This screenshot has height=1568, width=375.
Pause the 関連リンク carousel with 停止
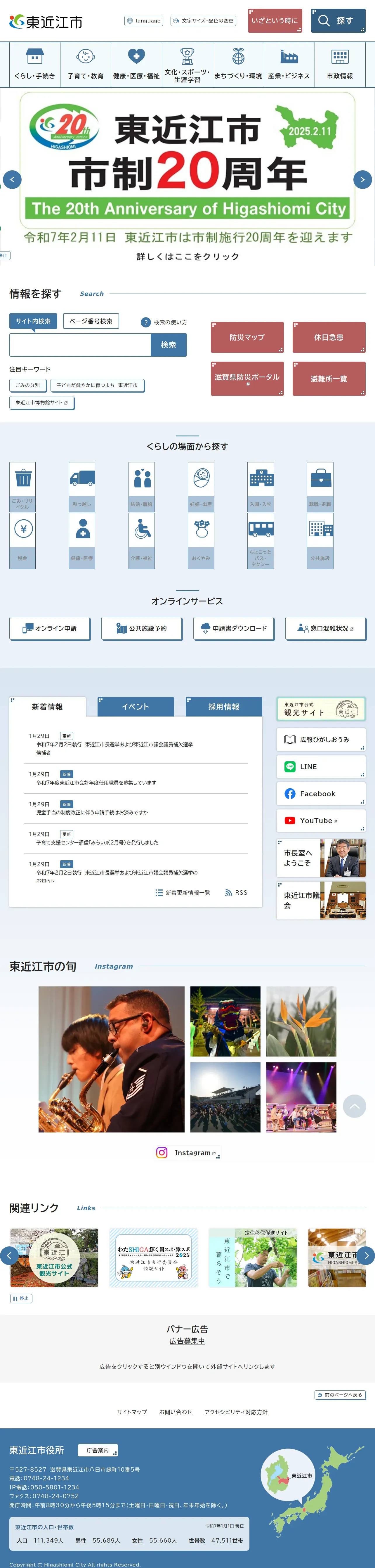[x=21, y=1298]
